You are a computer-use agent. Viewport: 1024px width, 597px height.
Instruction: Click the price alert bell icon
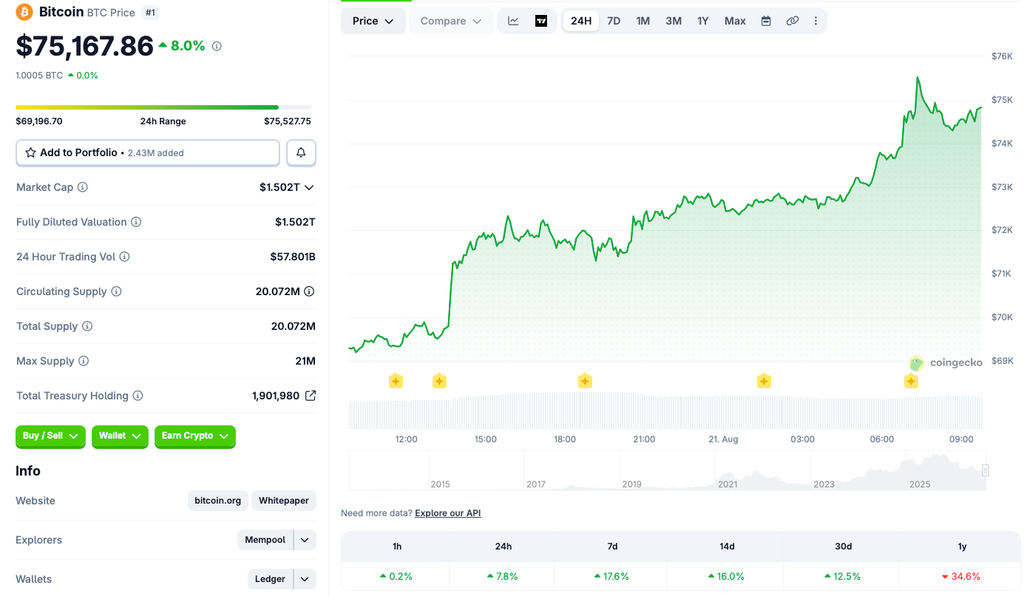click(x=301, y=152)
